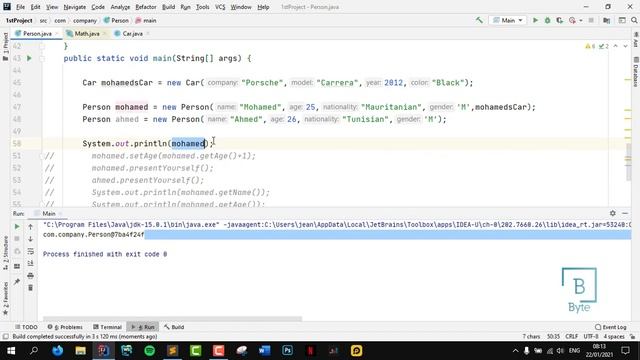Image resolution: width=640 pixels, height=360 pixels.
Task: Switch to the Math.java tab
Action: tap(87, 33)
